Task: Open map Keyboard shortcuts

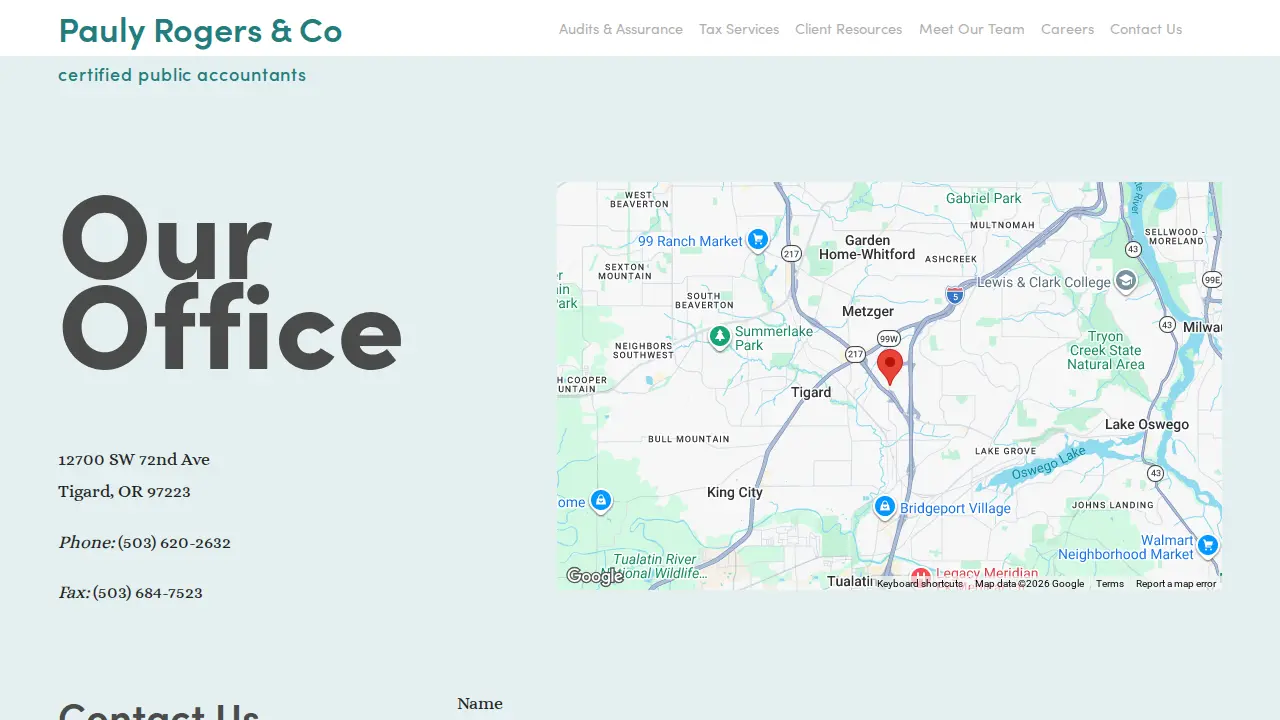Action: [920, 584]
